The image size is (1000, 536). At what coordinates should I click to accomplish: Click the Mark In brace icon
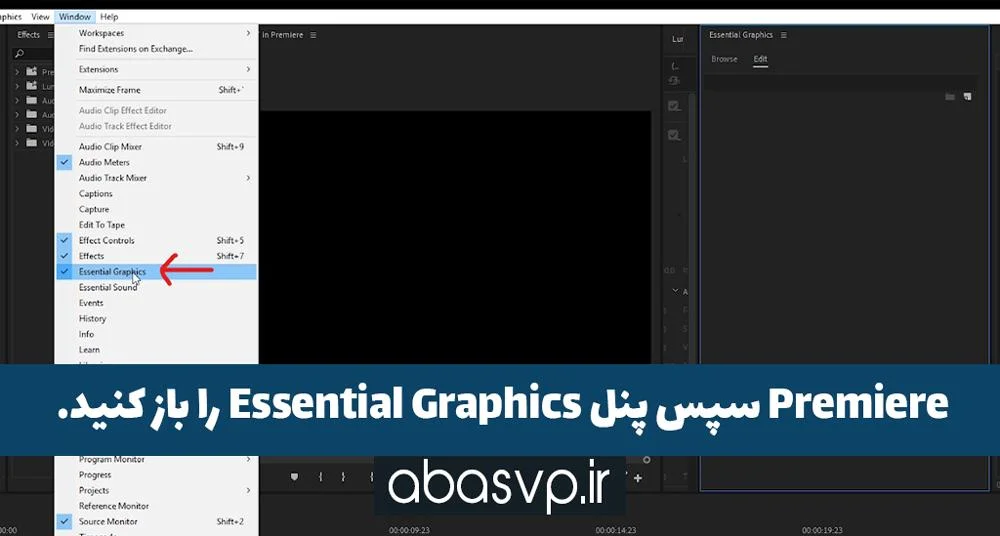click(x=321, y=477)
